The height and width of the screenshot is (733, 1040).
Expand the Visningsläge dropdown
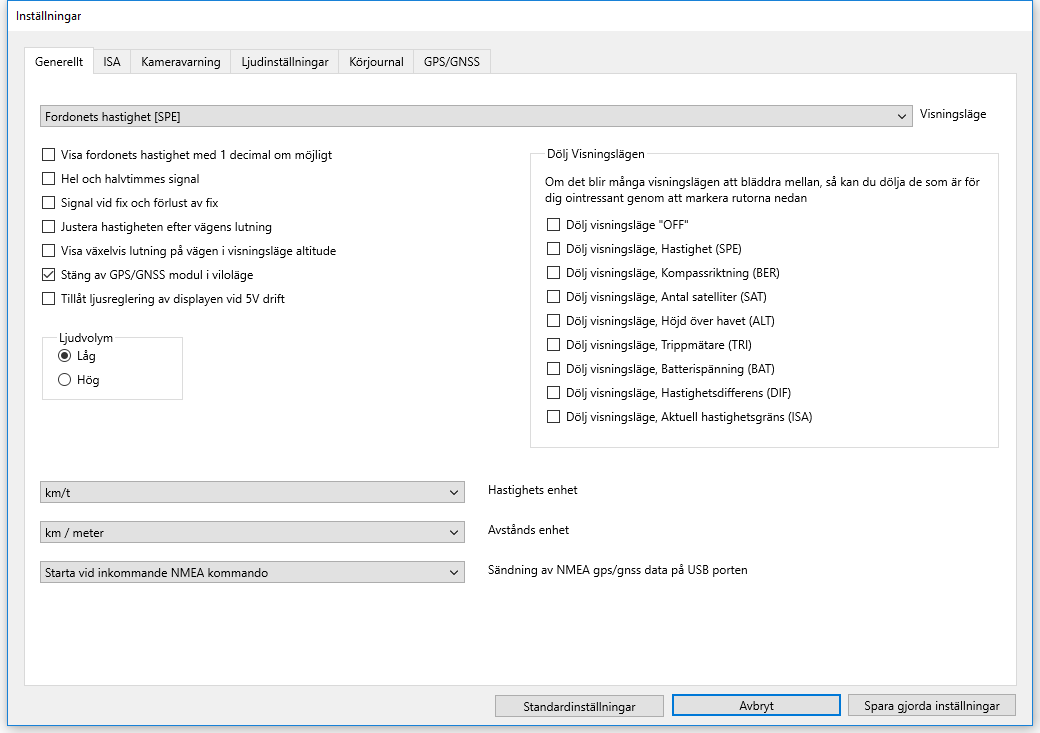click(476, 116)
